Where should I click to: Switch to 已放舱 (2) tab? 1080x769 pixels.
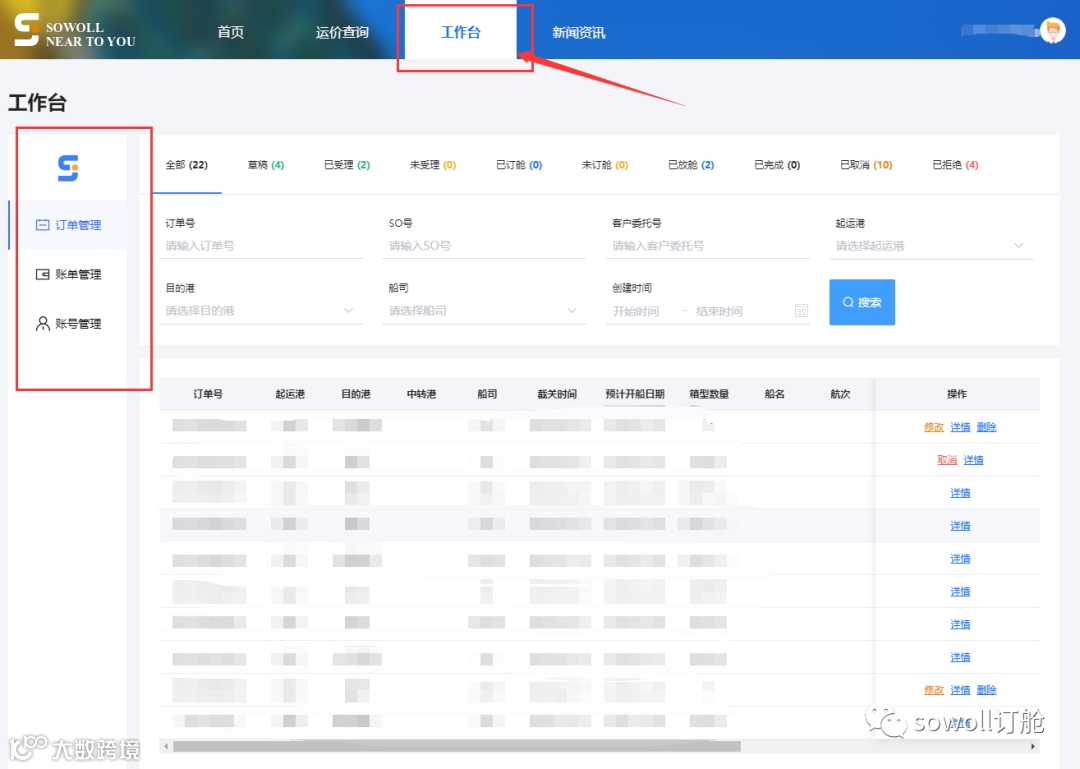(691, 165)
